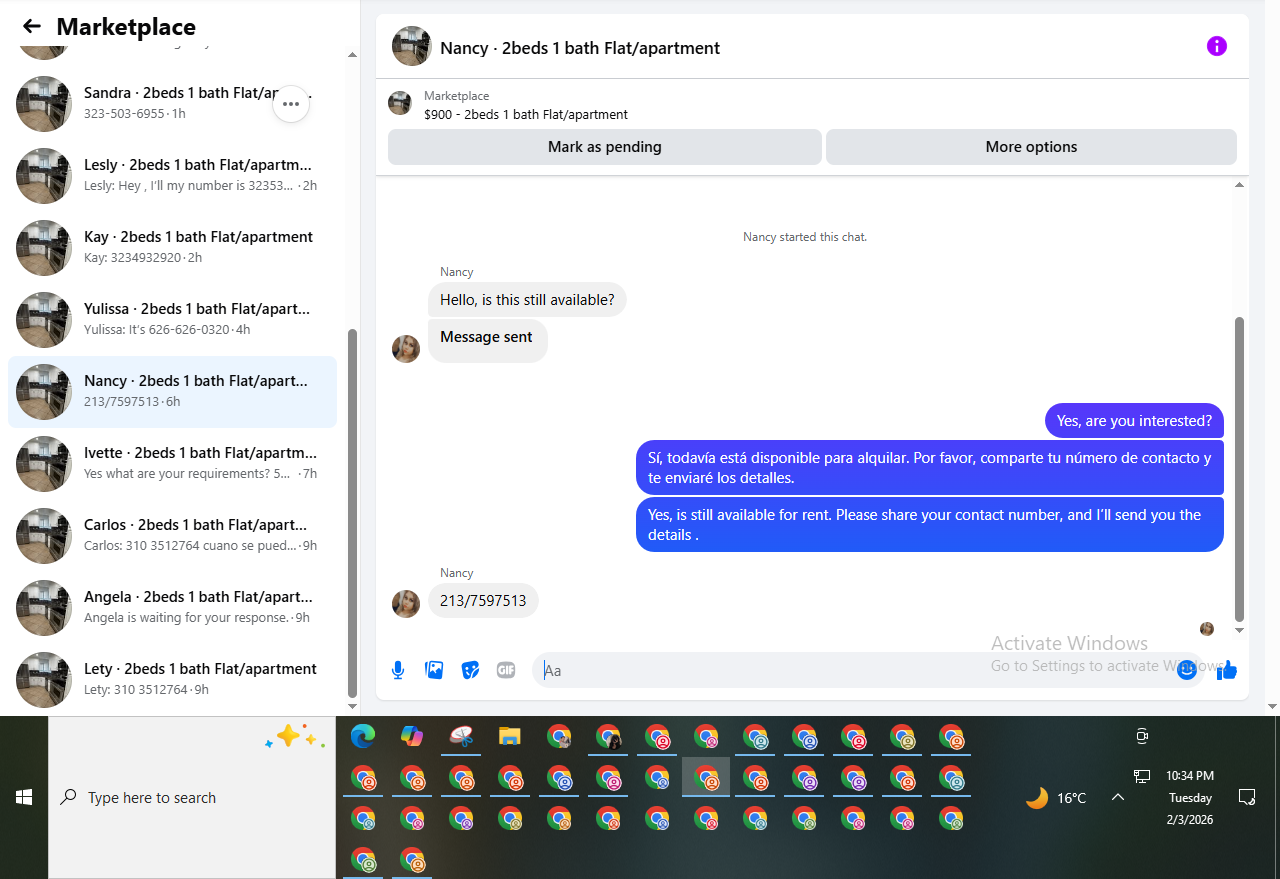Click the Meet Now tray icon

click(1142, 736)
